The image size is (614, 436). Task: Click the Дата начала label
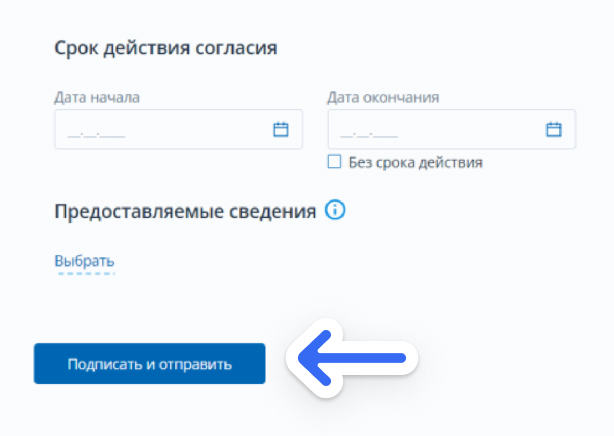pos(97,97)
